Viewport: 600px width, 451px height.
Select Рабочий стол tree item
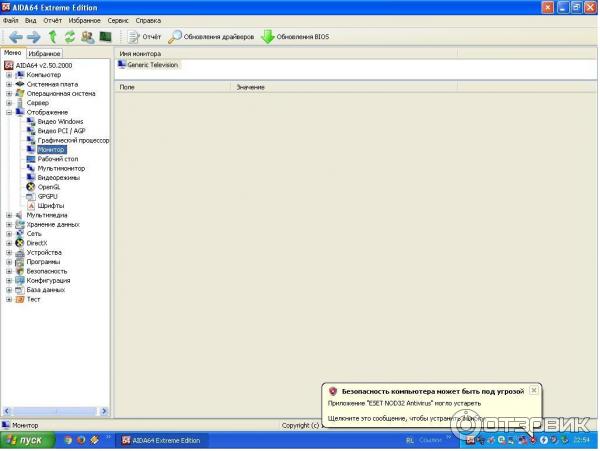(x=58, y=159)
